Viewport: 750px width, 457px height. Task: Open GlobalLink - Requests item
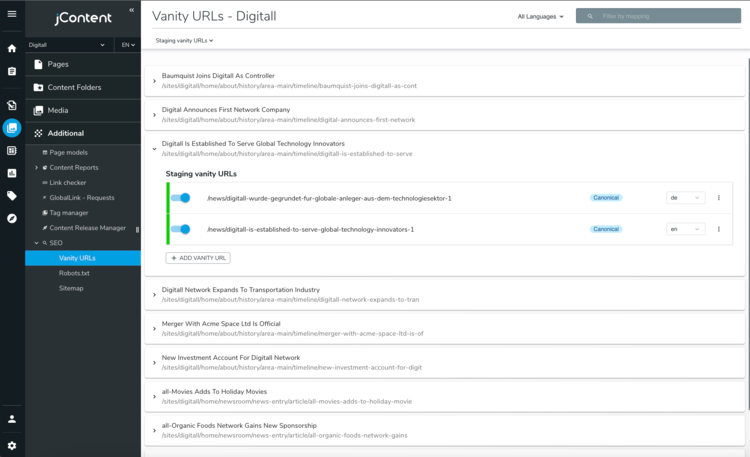(83, 198)
